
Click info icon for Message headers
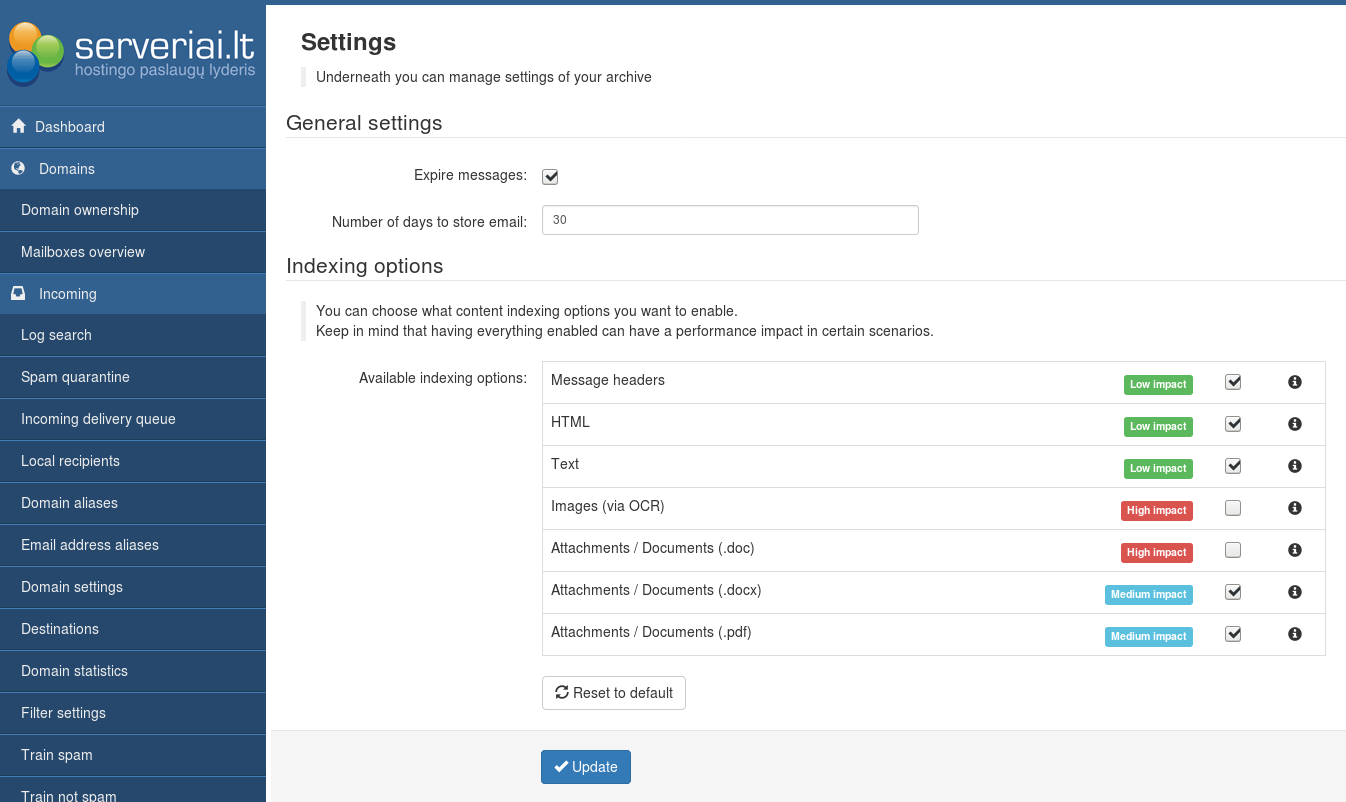click(x=1294, y=382)
